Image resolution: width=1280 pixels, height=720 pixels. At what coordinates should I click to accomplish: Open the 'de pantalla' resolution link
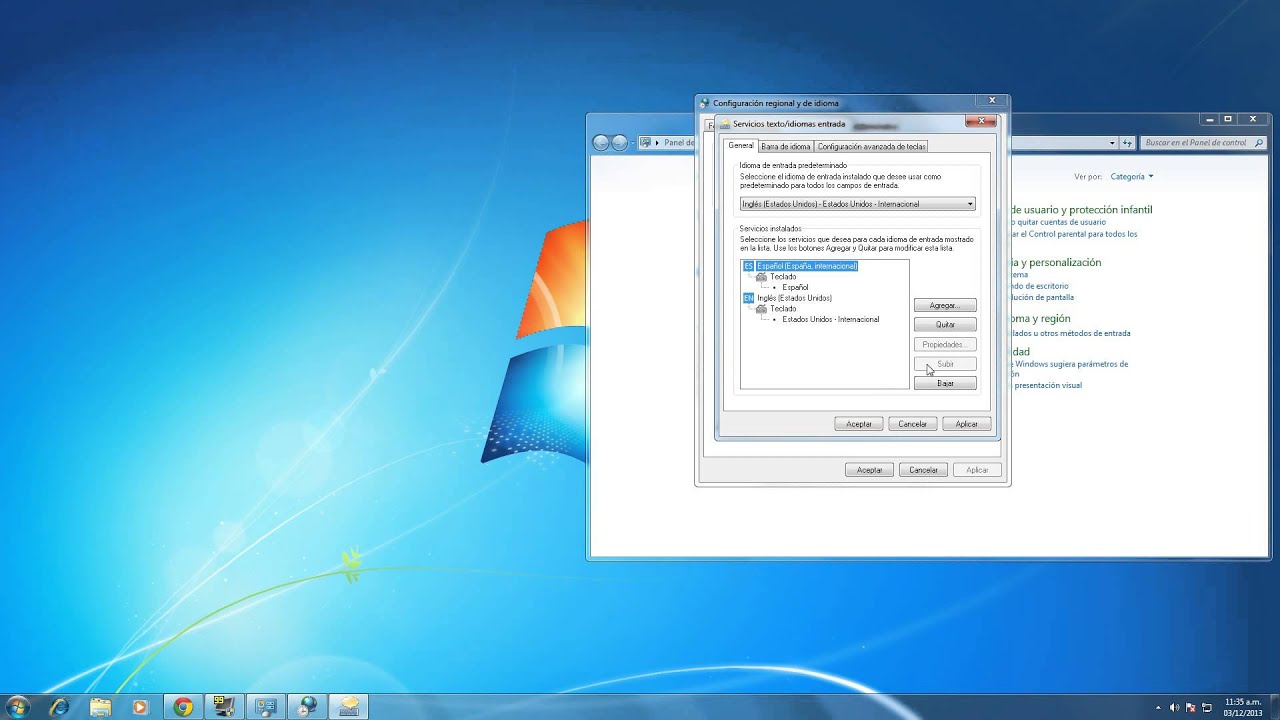click(1043, 297)
